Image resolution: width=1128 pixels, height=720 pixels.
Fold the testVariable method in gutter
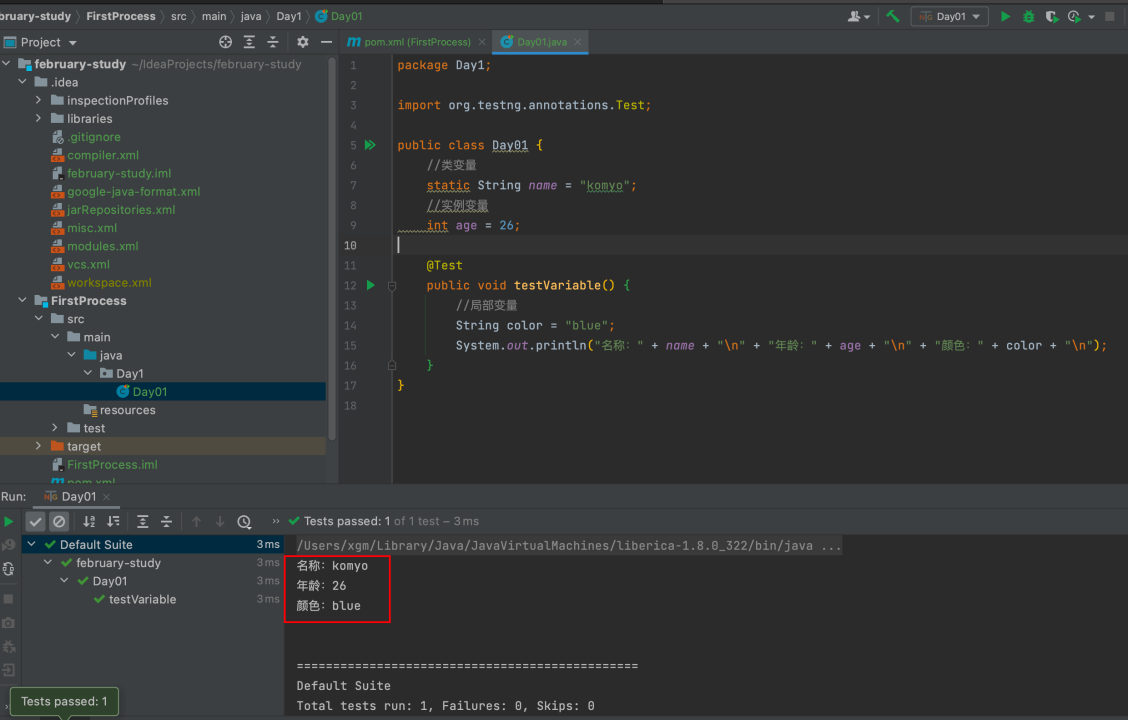point(392,286)
